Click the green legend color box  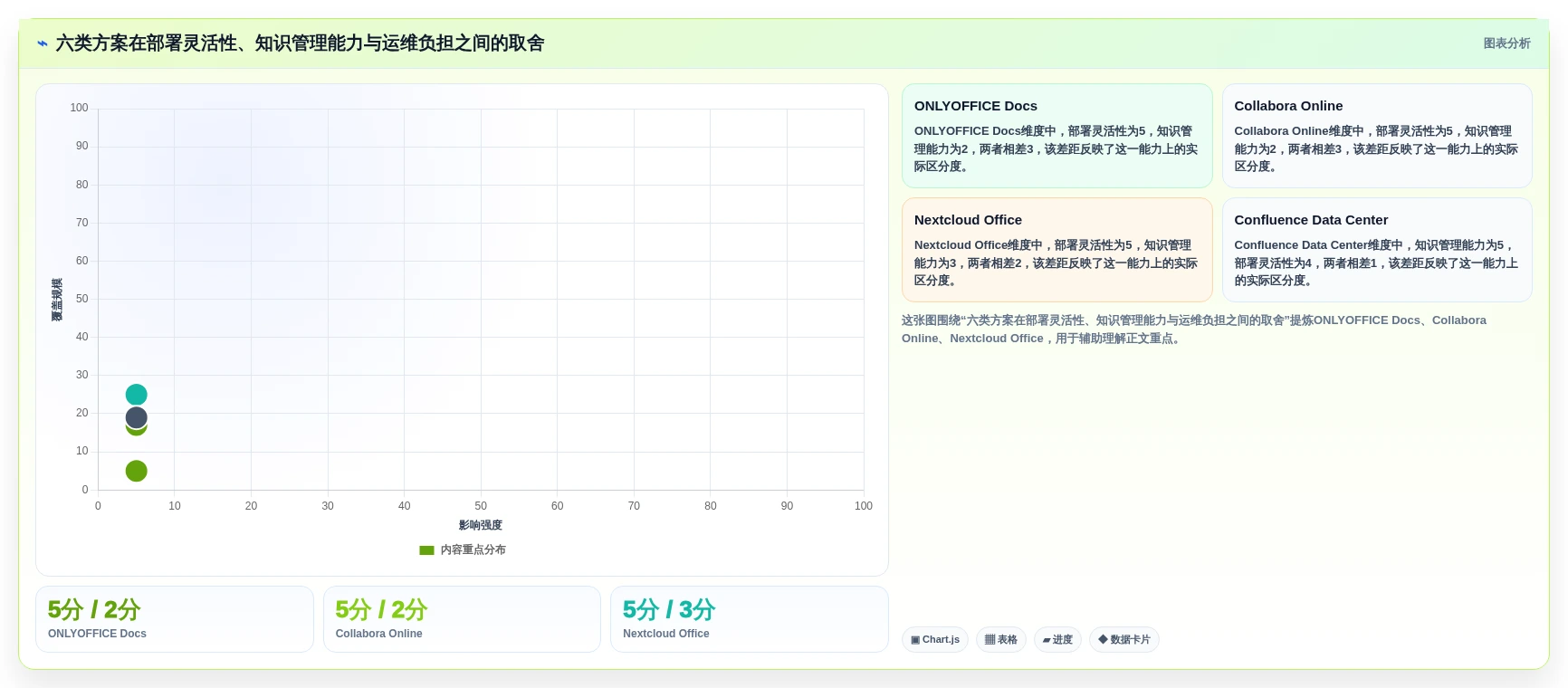(427, 550)
